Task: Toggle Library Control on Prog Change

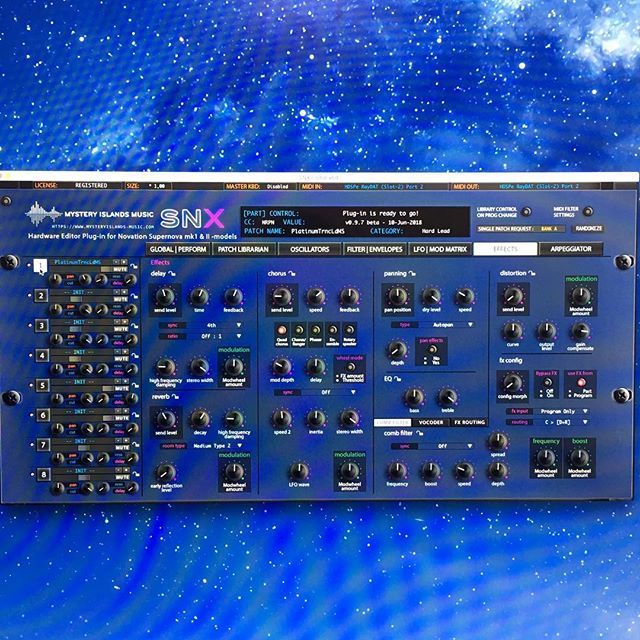Action: [x=527, y=212]
